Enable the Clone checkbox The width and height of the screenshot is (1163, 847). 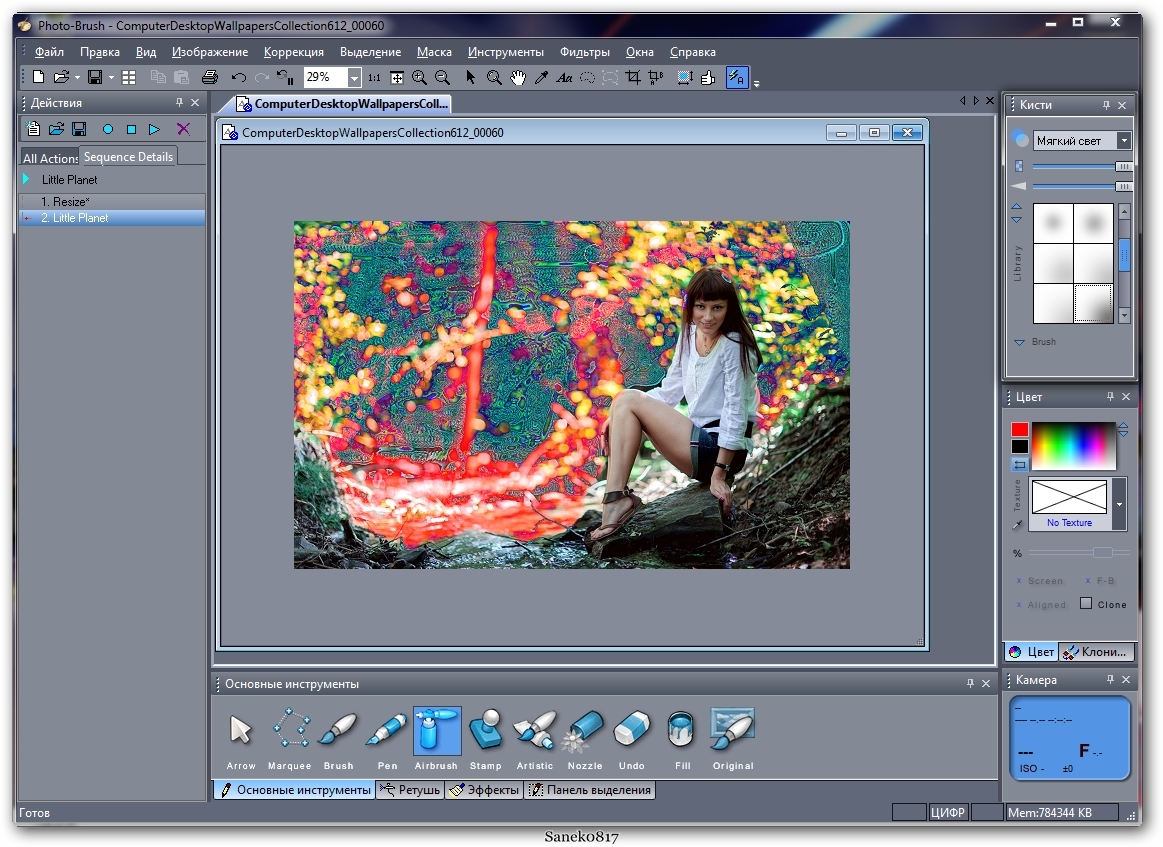[1086, 604]
